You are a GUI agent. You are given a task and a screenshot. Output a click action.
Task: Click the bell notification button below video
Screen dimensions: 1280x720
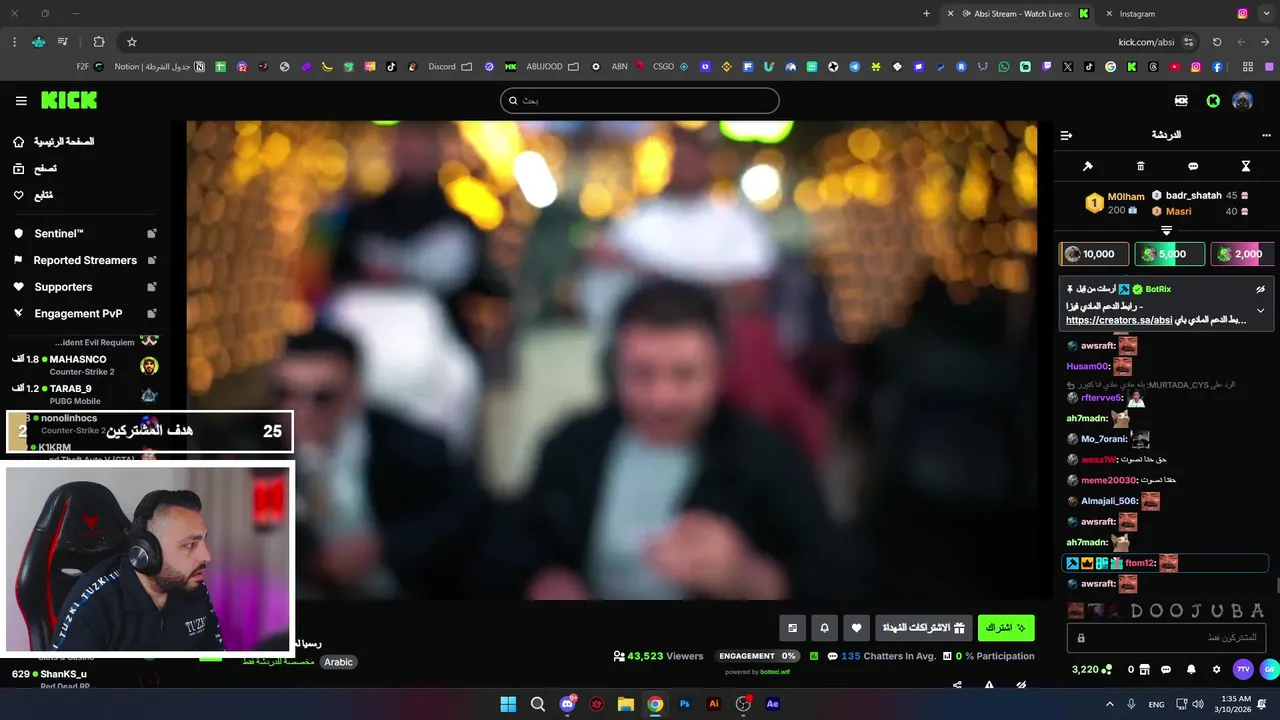pos(825,628)
